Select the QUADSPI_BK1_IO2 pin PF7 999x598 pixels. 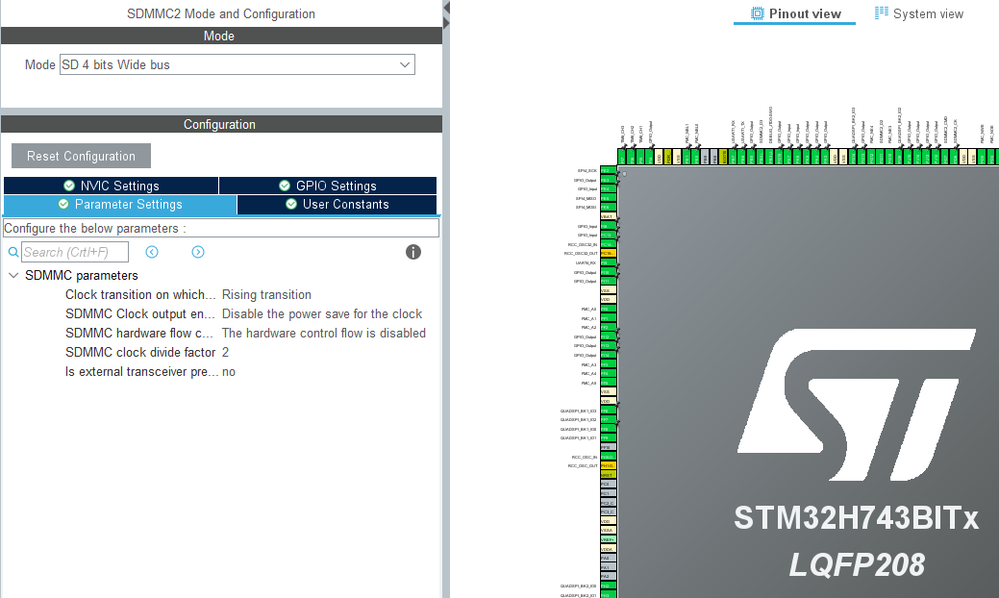[x=608, y=420]
